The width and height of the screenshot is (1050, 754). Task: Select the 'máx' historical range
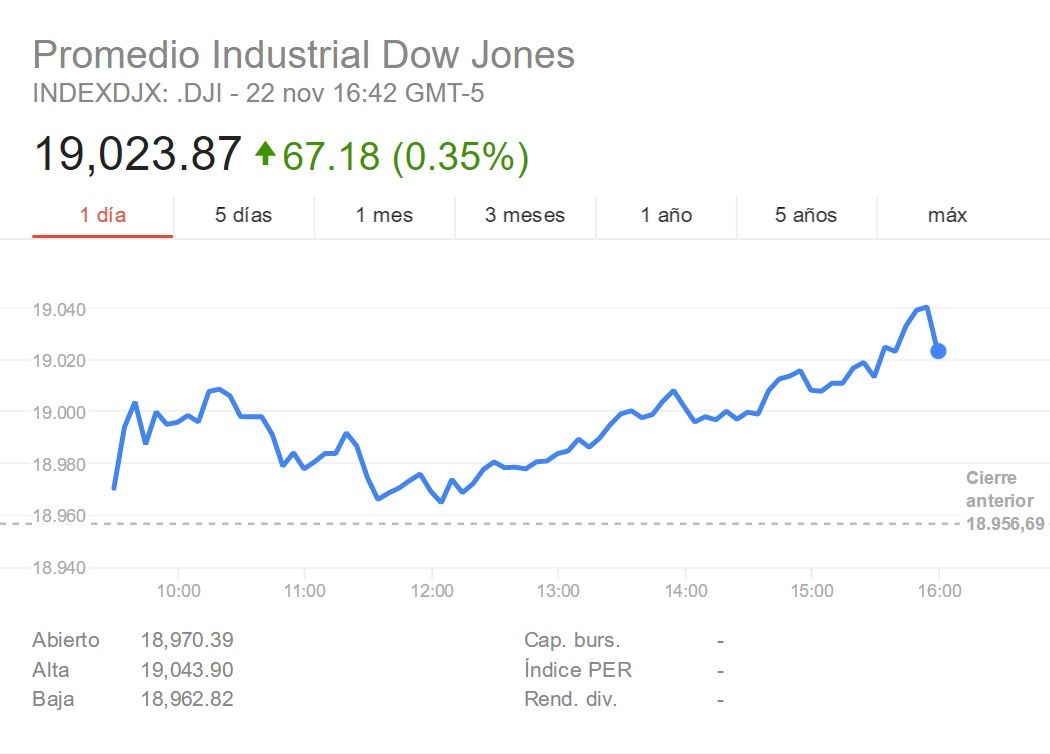click(x=948, y=215)
